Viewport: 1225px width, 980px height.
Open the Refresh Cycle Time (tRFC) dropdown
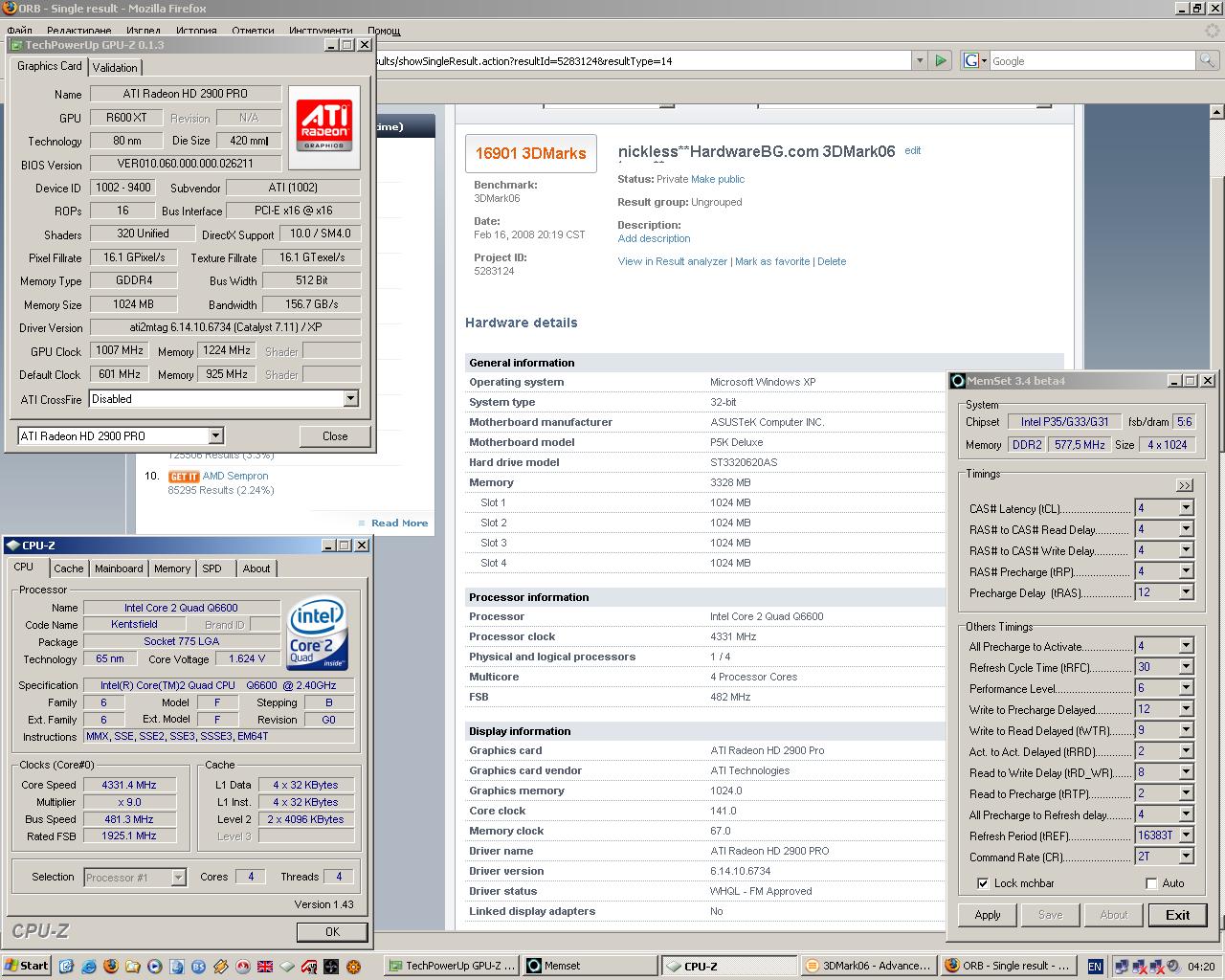pyautogui.click(x=1186, y=667)
